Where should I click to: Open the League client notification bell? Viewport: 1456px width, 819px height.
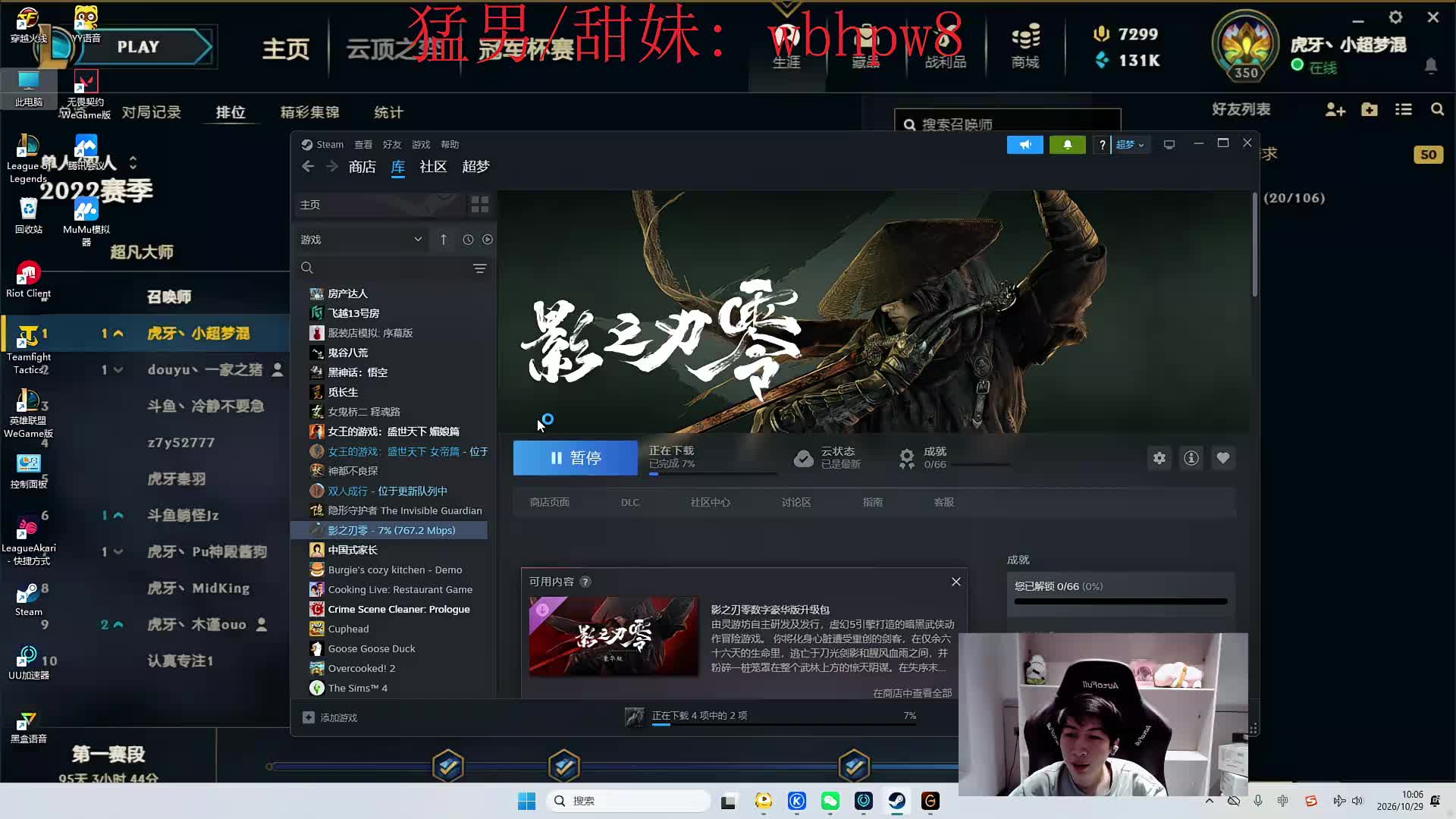(x=1431, y=66)
